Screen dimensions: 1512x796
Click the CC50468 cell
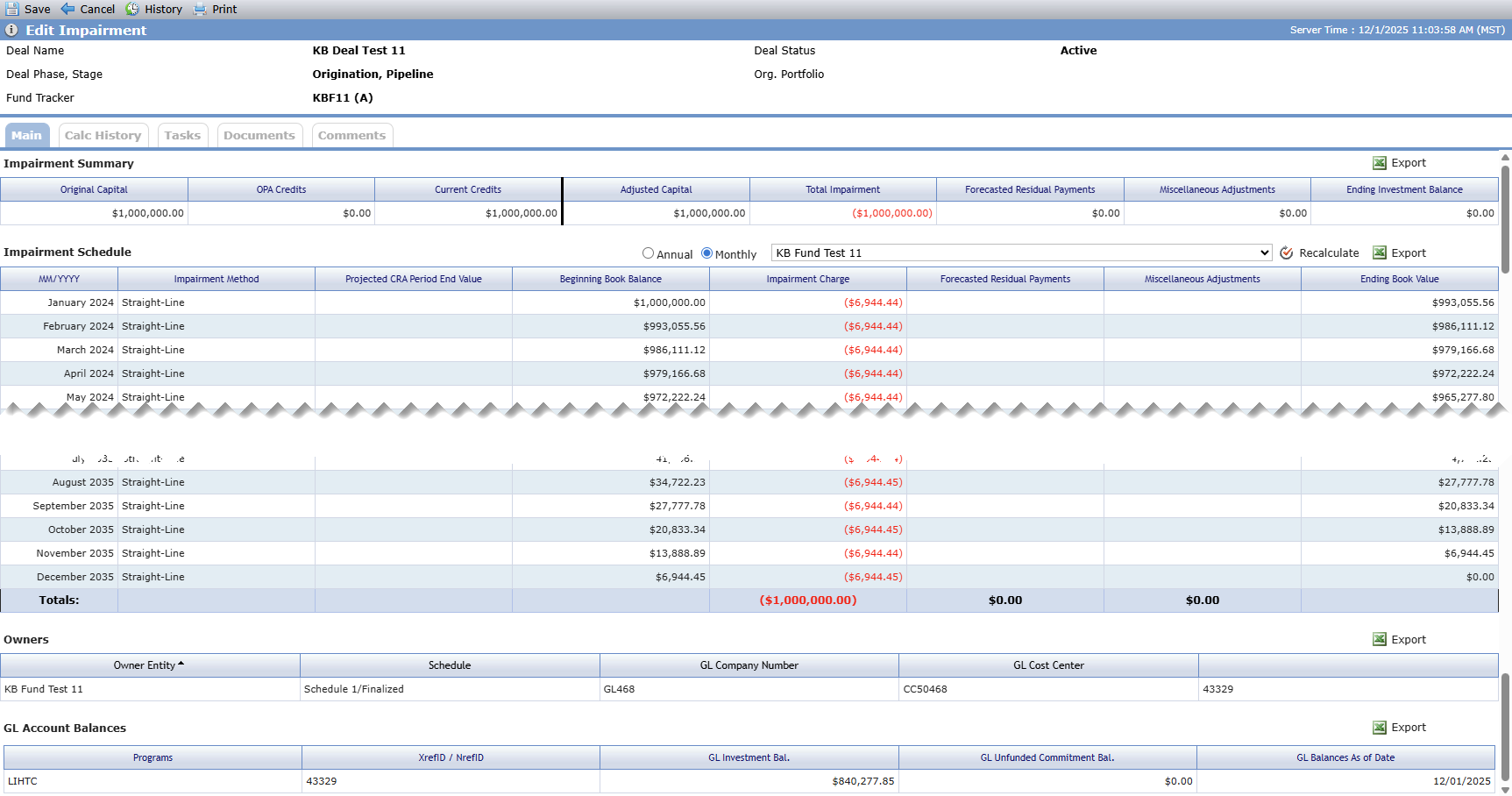click(1049, 689)
